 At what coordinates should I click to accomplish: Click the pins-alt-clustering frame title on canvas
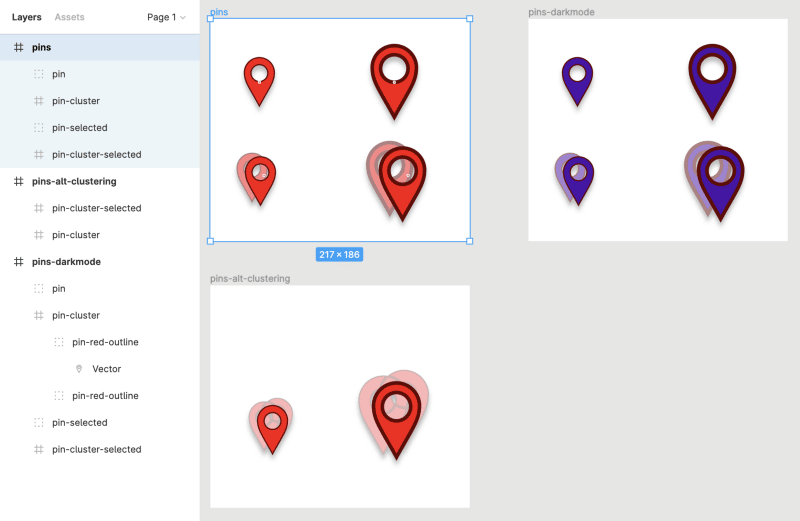tap(250, 279)
